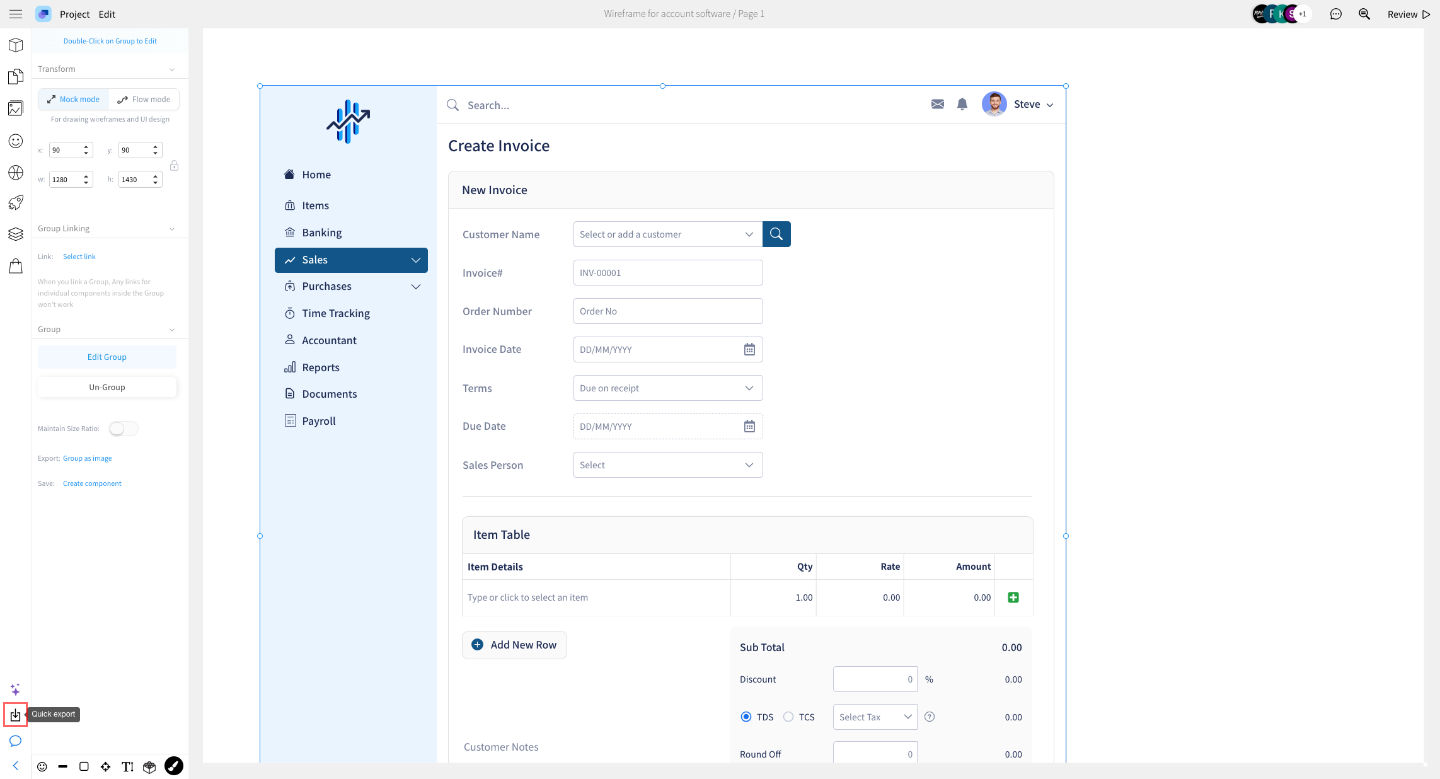Open the purple AI sparkle tool

pos(15,690)
